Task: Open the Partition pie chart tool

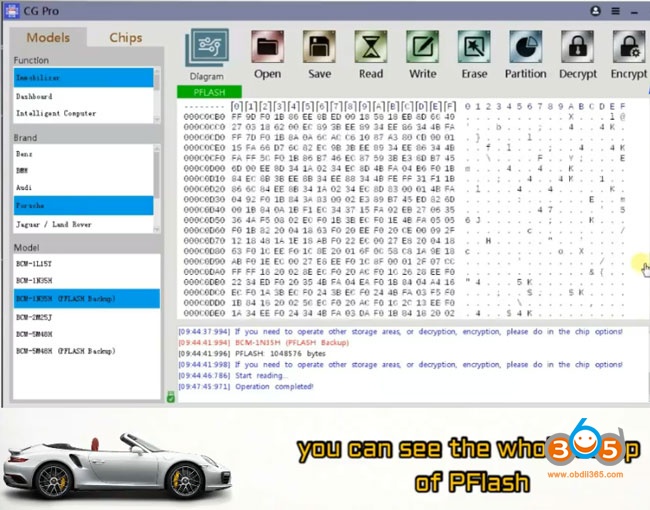Action: click(x=525, y=48)
